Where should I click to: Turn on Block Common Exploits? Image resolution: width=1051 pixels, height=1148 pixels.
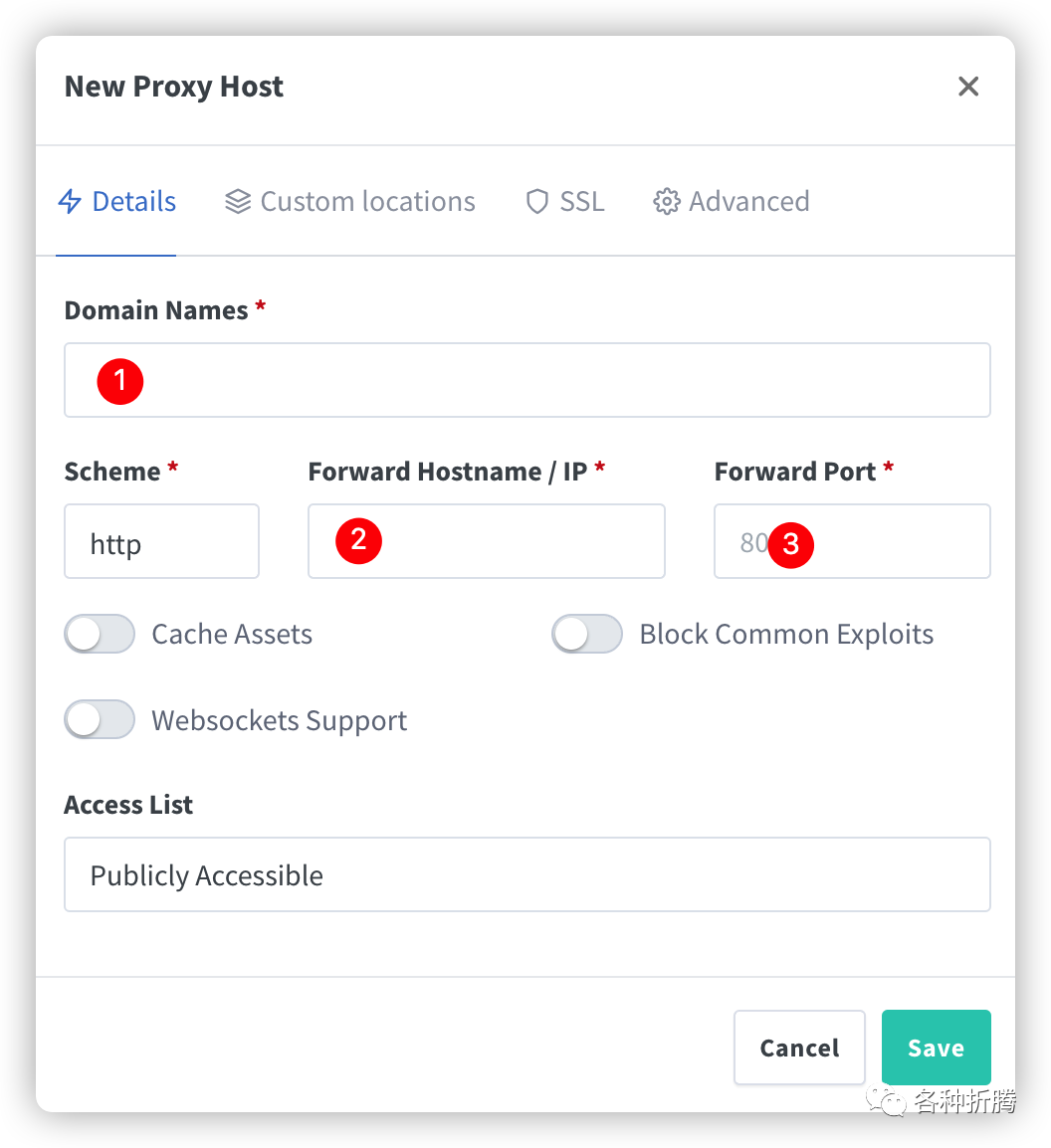[587, 634]
